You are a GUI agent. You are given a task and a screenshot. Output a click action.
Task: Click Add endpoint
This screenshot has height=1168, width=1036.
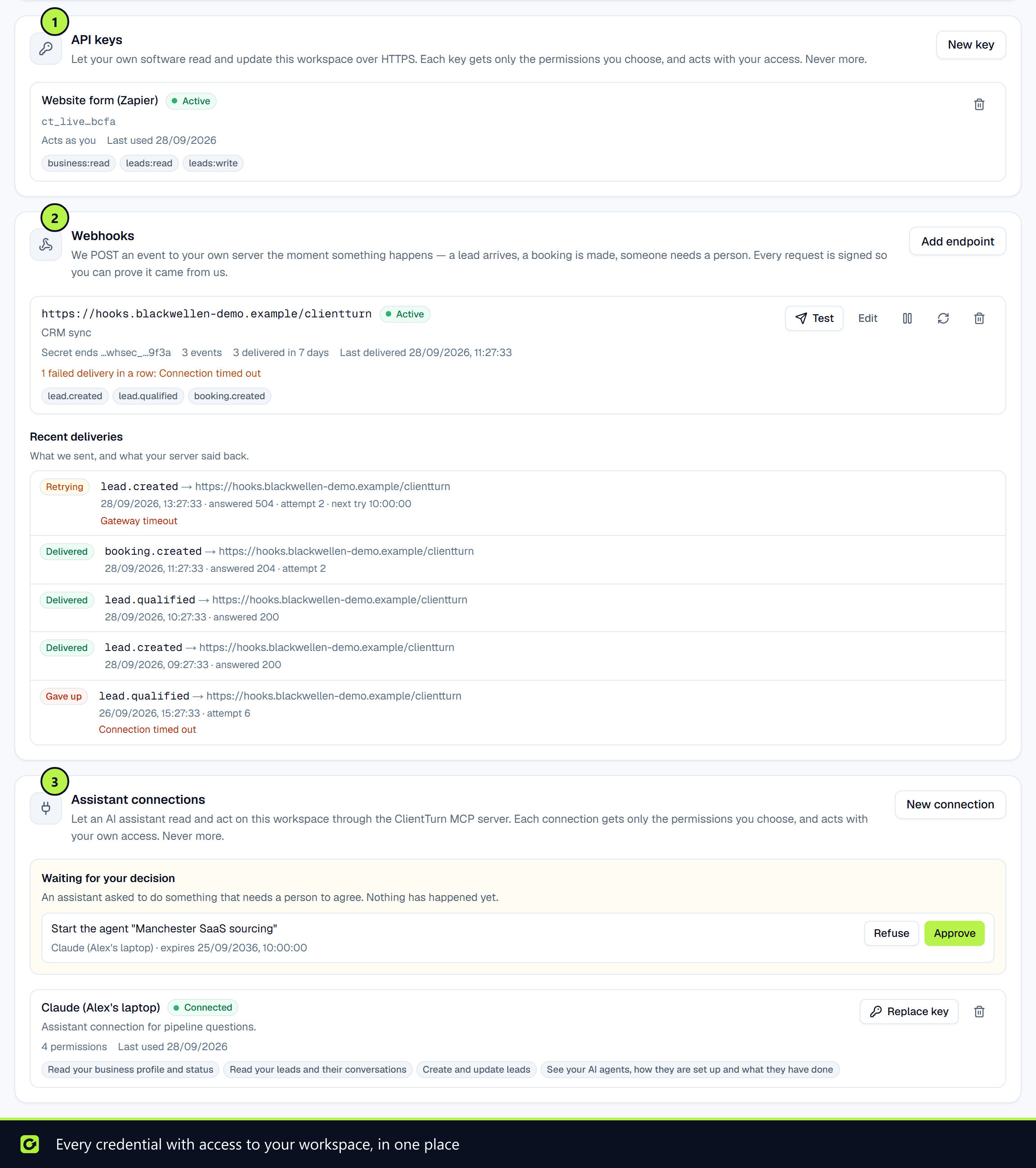pyautogui.click(x=957, y=241)
